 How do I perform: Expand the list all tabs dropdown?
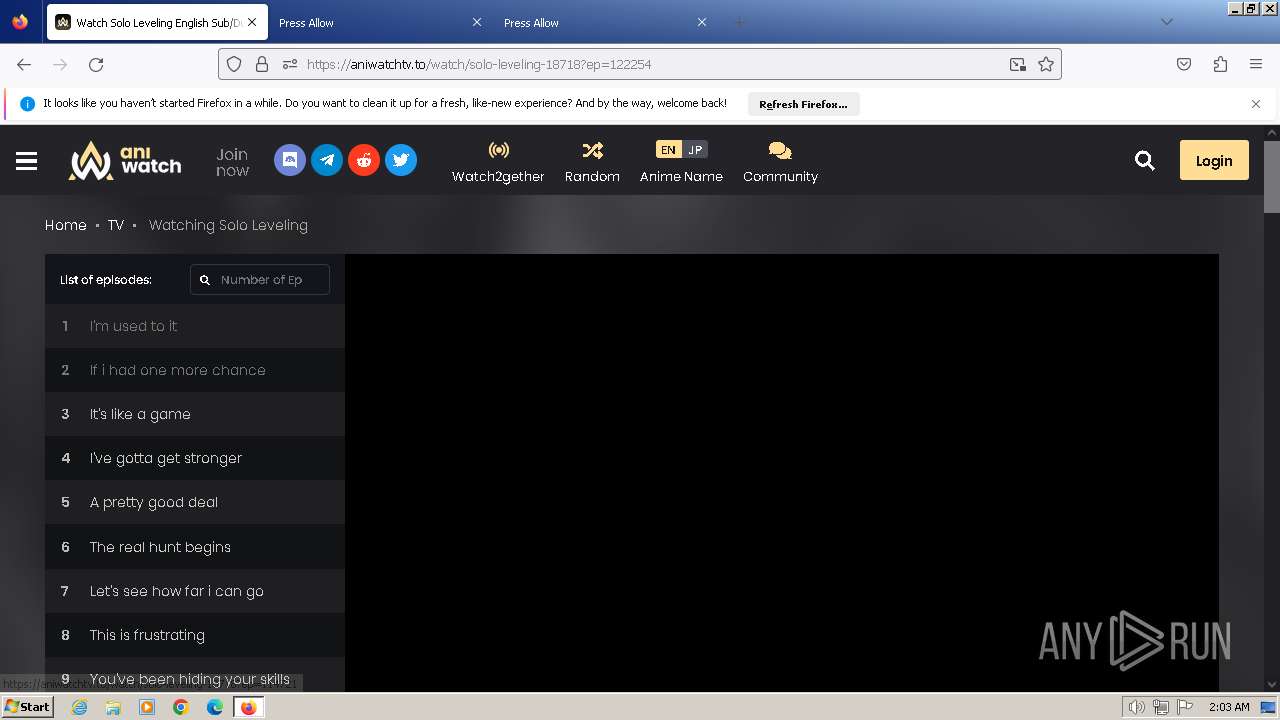[1166, 22]
